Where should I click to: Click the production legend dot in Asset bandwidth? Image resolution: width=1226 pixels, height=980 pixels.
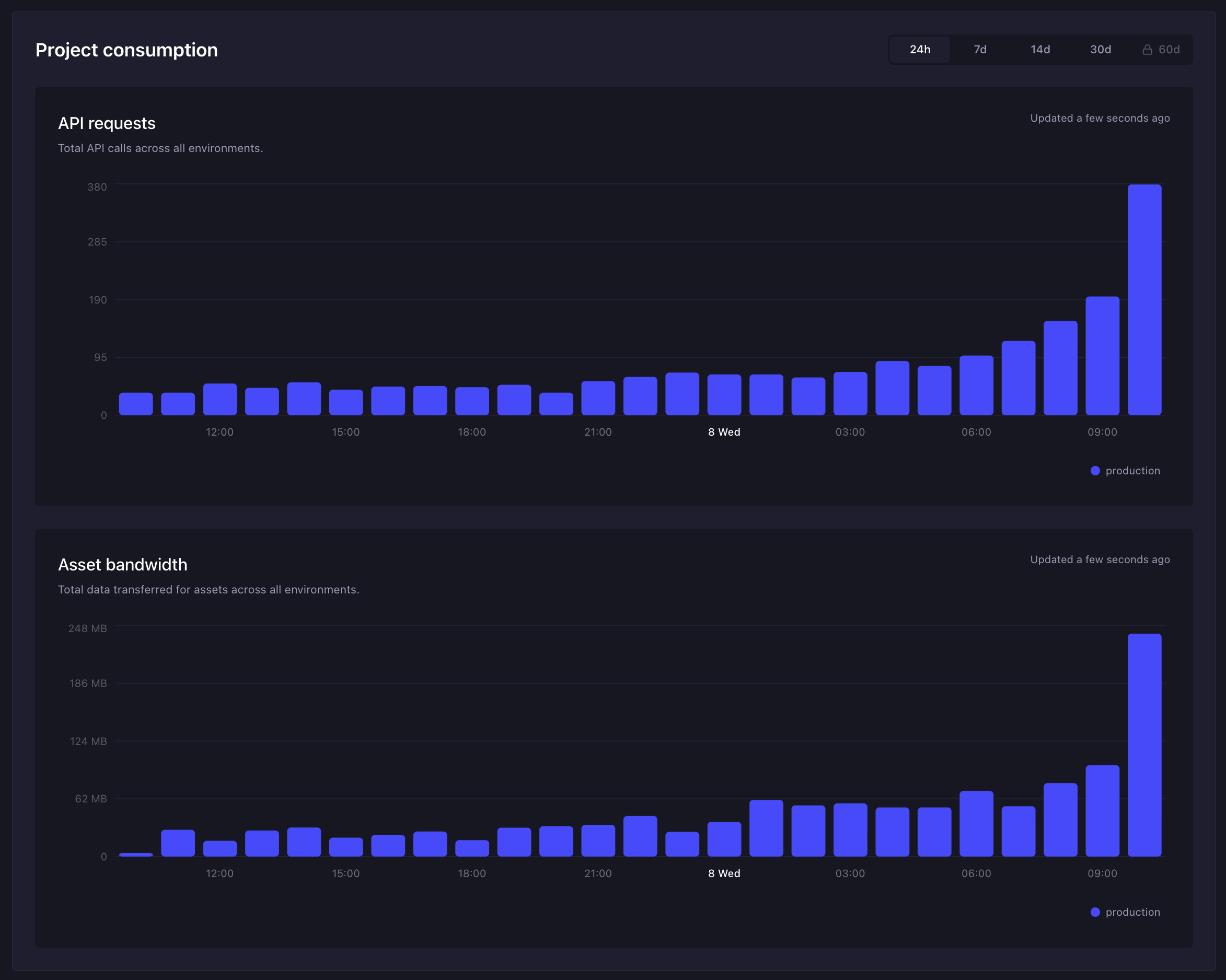point(1095,912)
